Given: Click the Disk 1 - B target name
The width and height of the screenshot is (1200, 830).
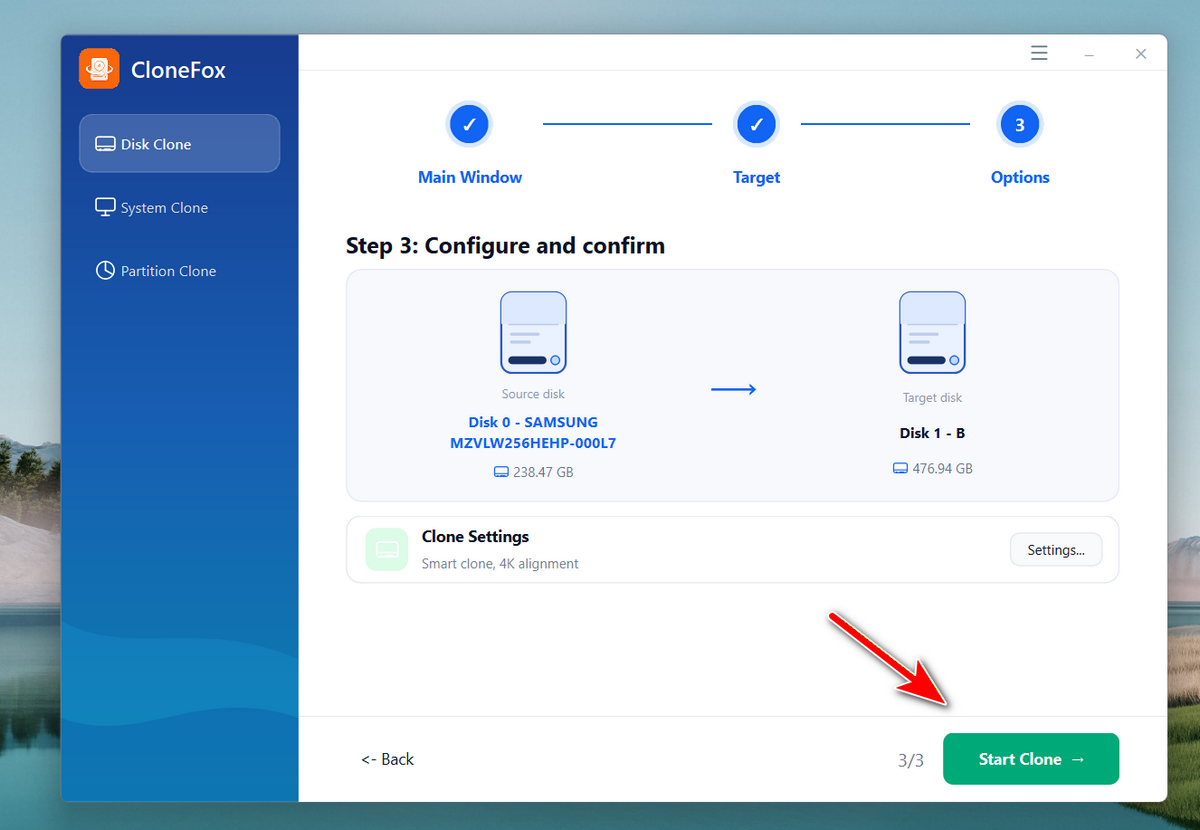Looking at the screenshot, I should [x=932, y=433].
